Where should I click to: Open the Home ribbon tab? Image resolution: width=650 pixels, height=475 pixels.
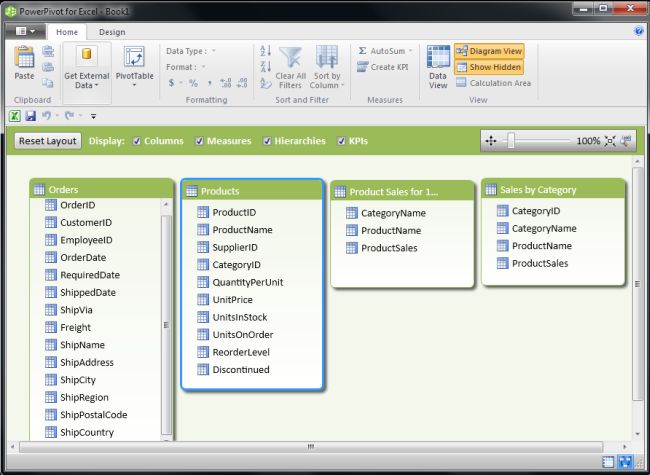click(67, 32)
